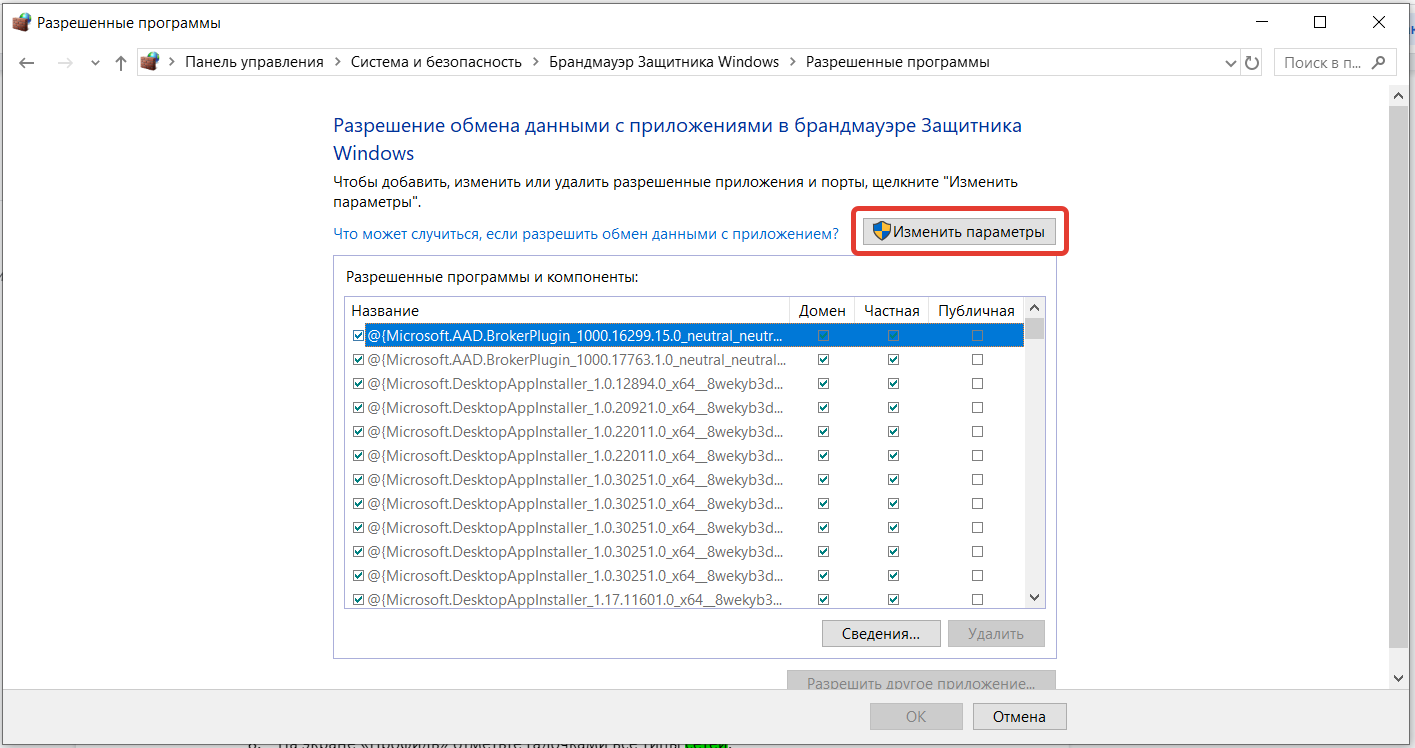The width and height of the screenshot is (1415, 748).
Task: Go back with the Back arrow
Action: click(x=27, y=62)
